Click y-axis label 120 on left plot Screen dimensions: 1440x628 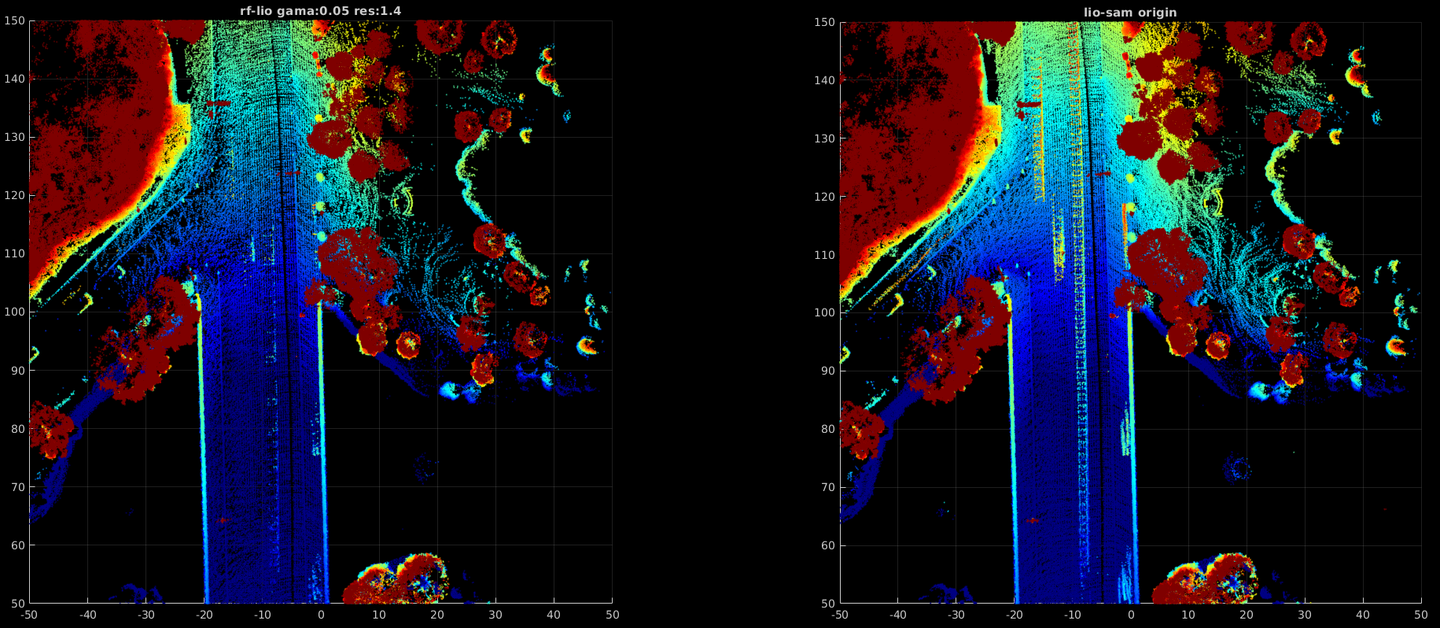[x=14, y=196]
